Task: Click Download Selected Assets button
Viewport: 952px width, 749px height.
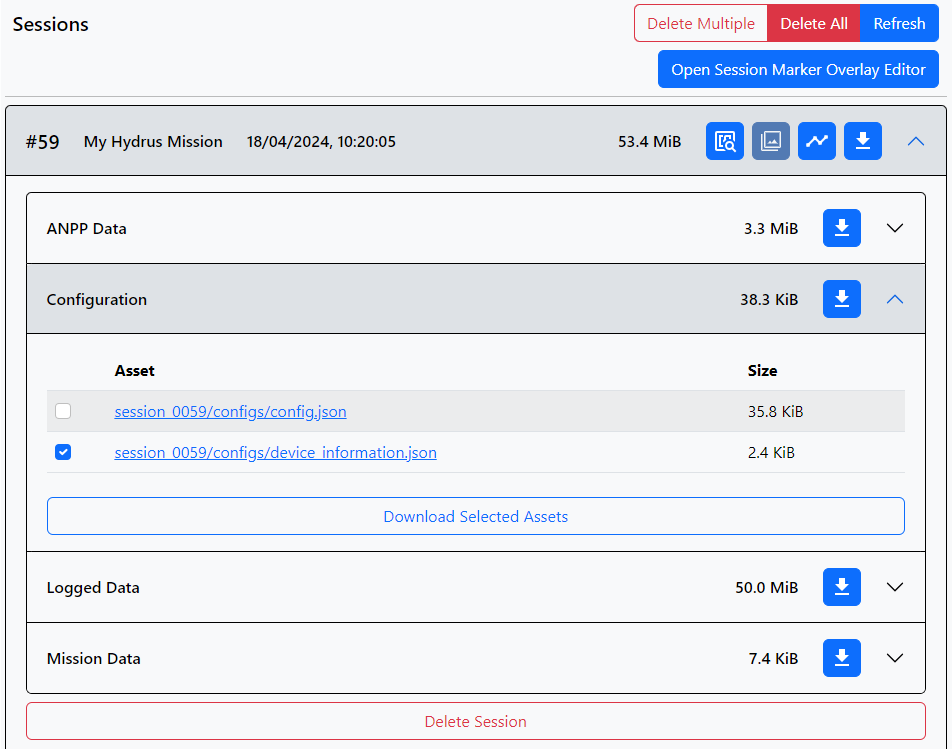Action: (476, 517)
